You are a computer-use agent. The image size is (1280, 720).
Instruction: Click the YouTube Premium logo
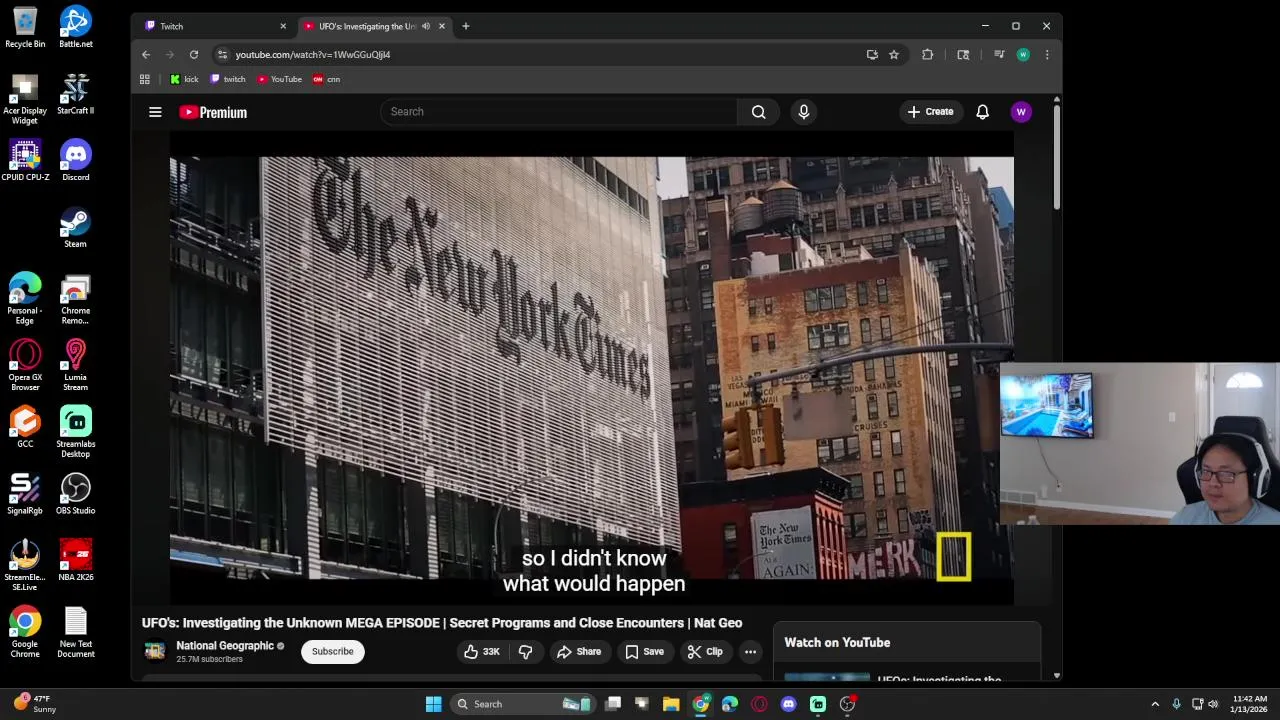(213, 112)
